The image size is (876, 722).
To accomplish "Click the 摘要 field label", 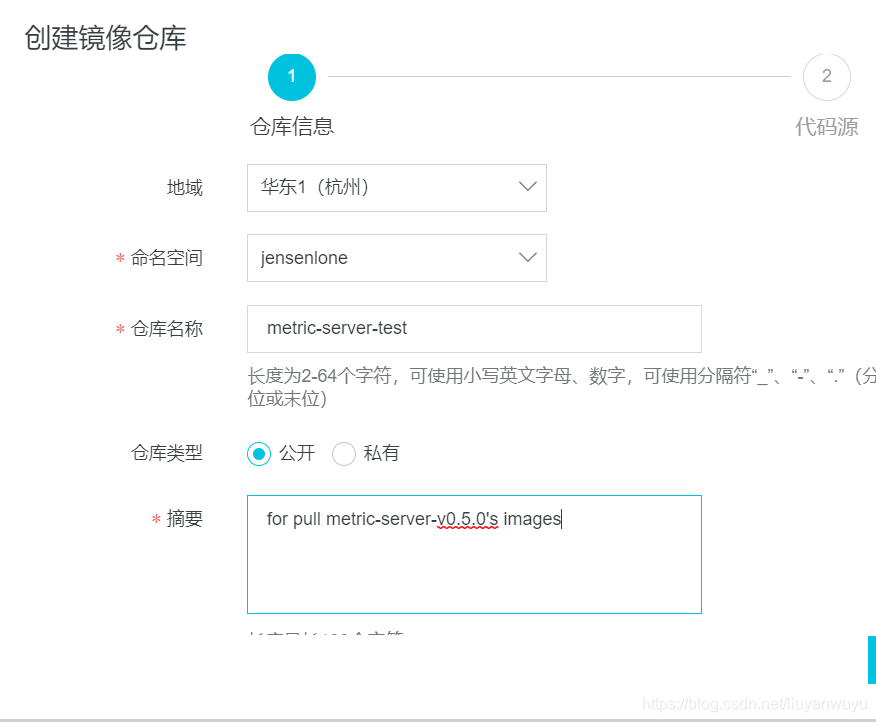I will (185, 519).
